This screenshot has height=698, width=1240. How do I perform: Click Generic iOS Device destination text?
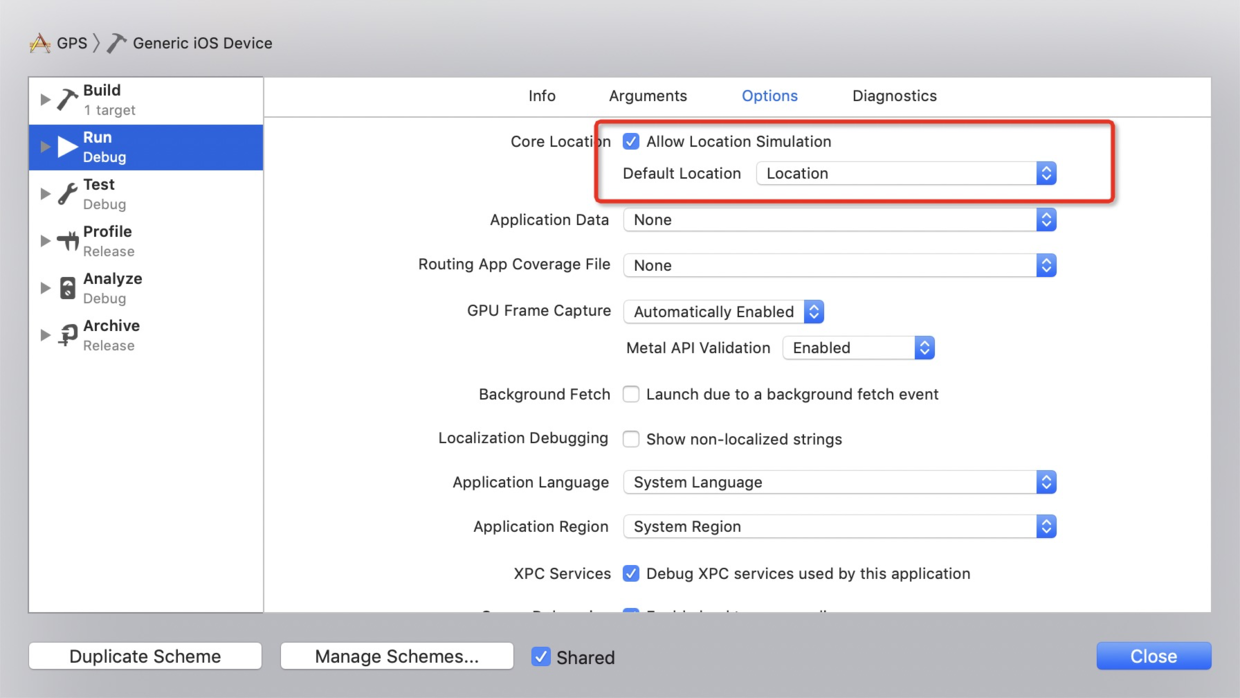202,43
